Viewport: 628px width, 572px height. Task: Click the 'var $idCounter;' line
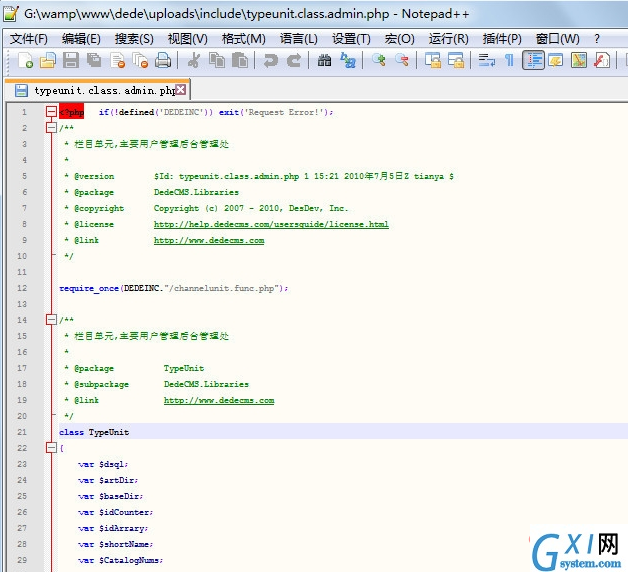click(x=115, y=512)
